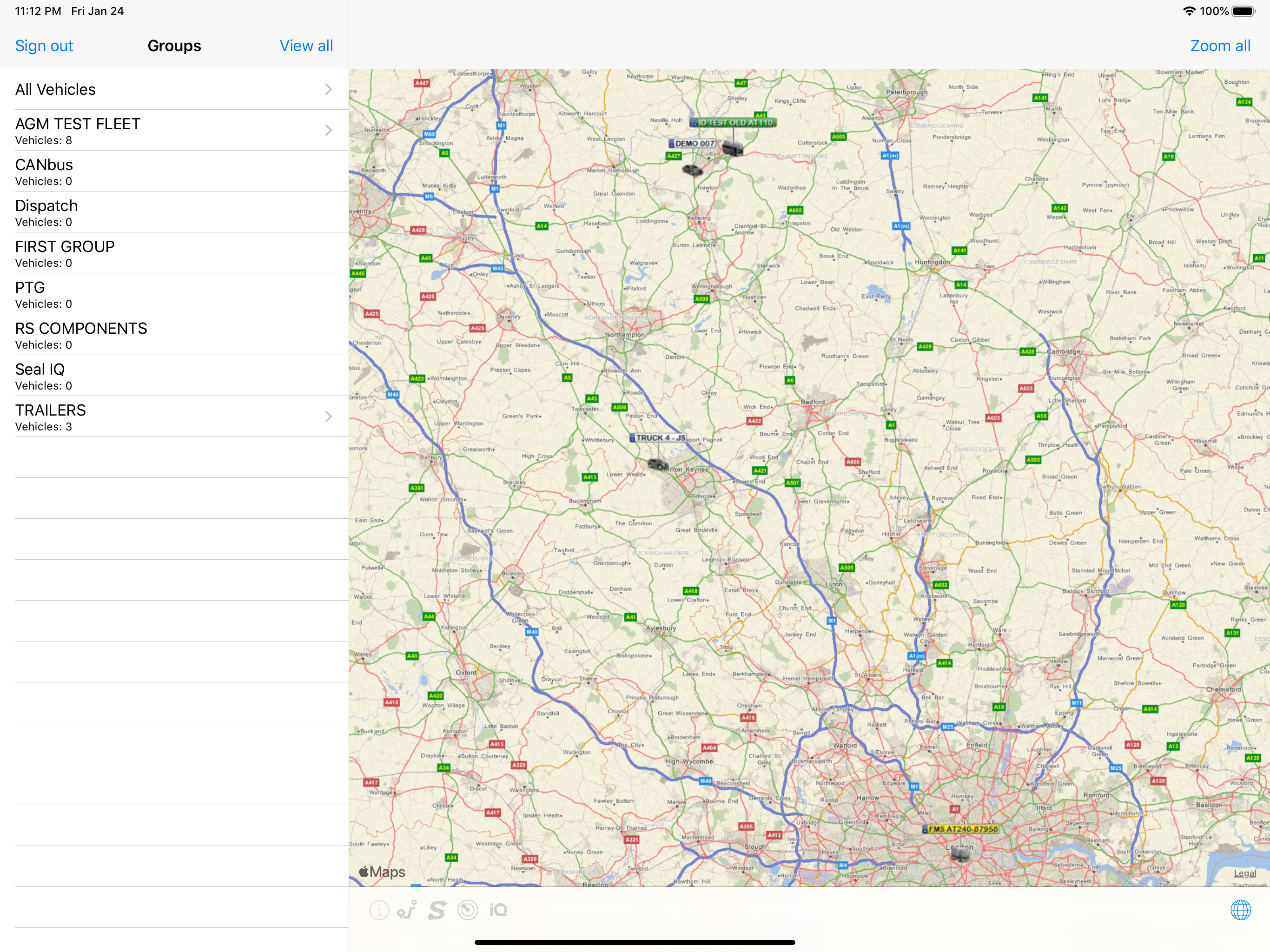The width and height of the screenshot is (1270, 952).
Task: Select the Dispatch group row
Action: tap(174, 212)
